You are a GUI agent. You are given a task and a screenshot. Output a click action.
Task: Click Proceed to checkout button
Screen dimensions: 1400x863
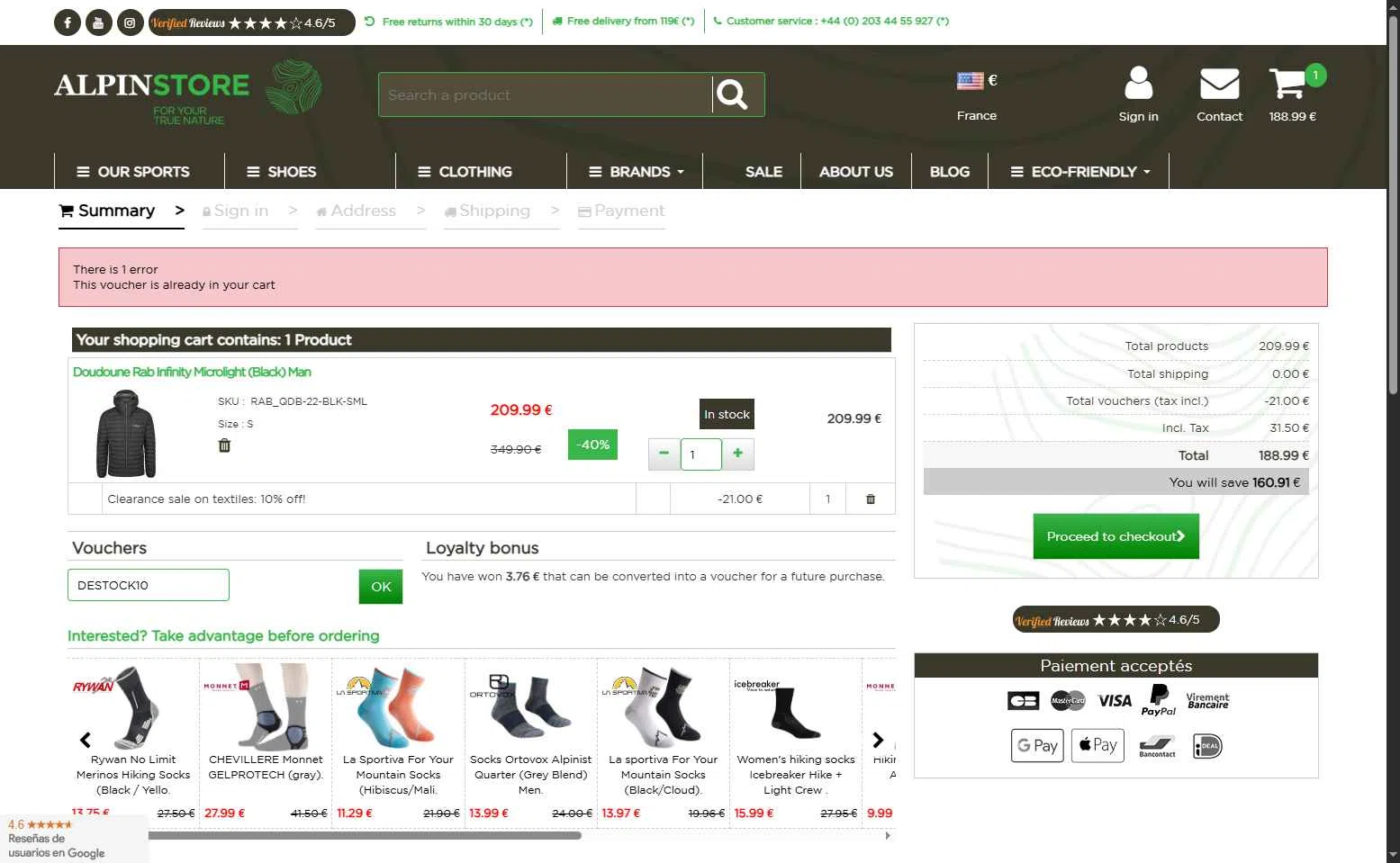pos(1115,536)
